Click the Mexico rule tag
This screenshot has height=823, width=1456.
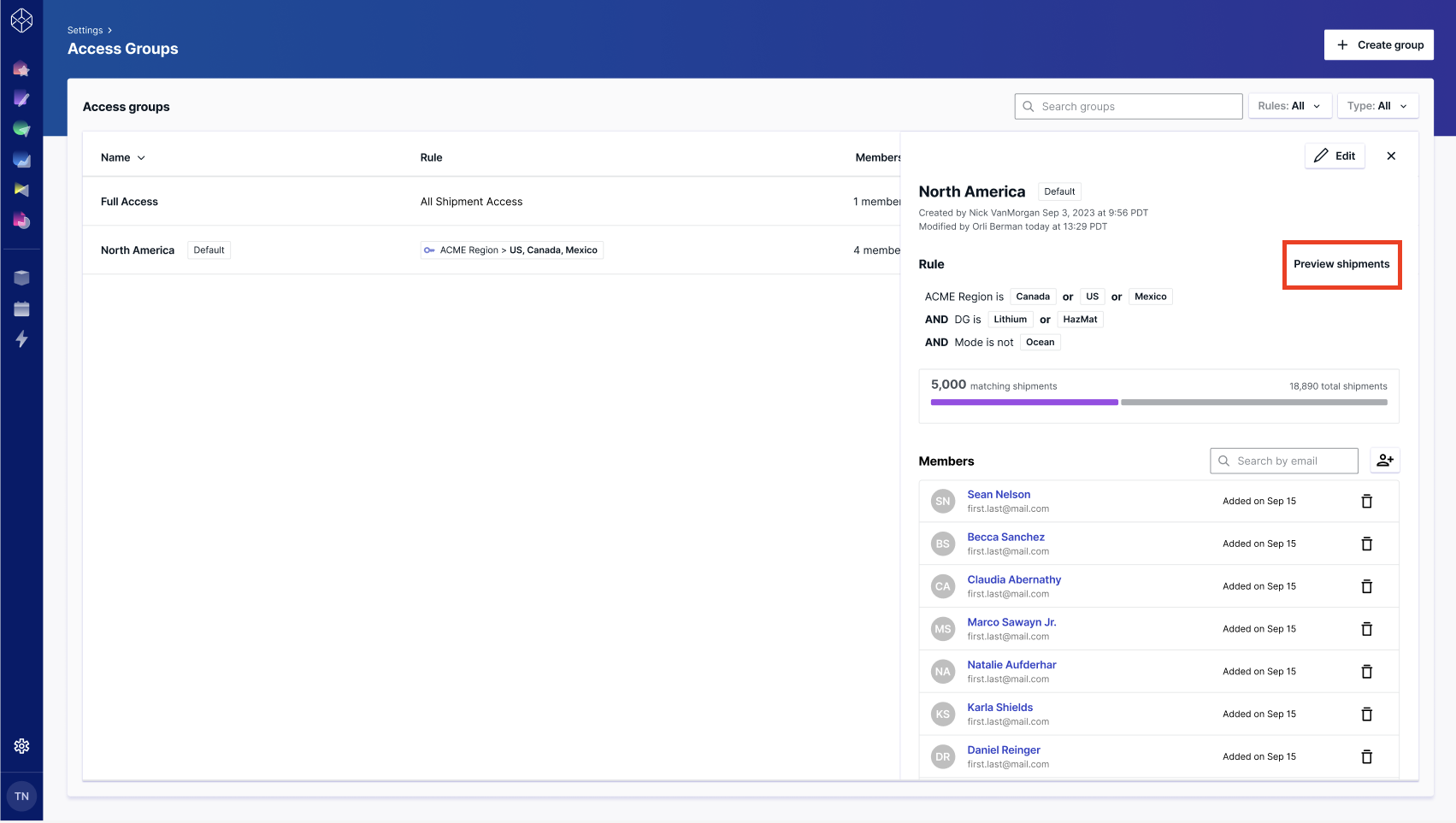(1150, 297)
